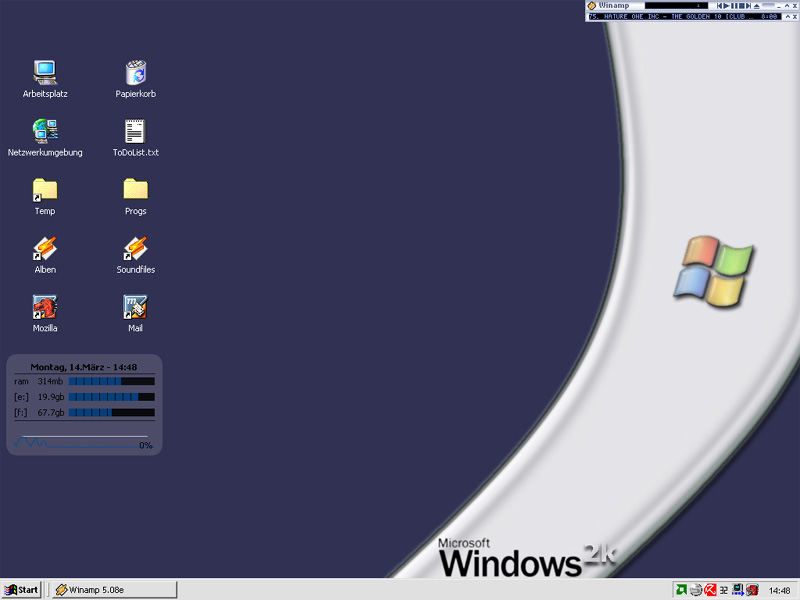Click Winamp's stop button
800x600 pixels.
tap(741, 6)
